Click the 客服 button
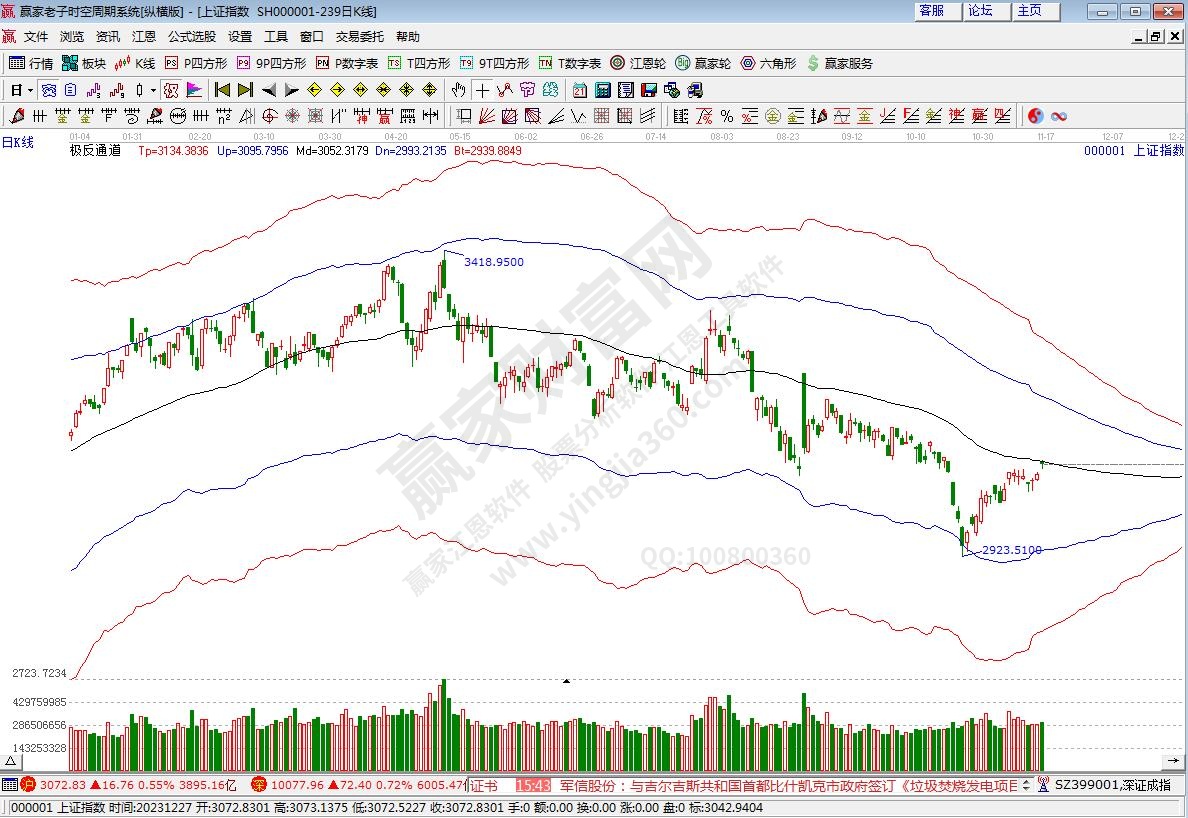Image resolution: width=1188 pixels, height=818 pixels. point(931,11)
